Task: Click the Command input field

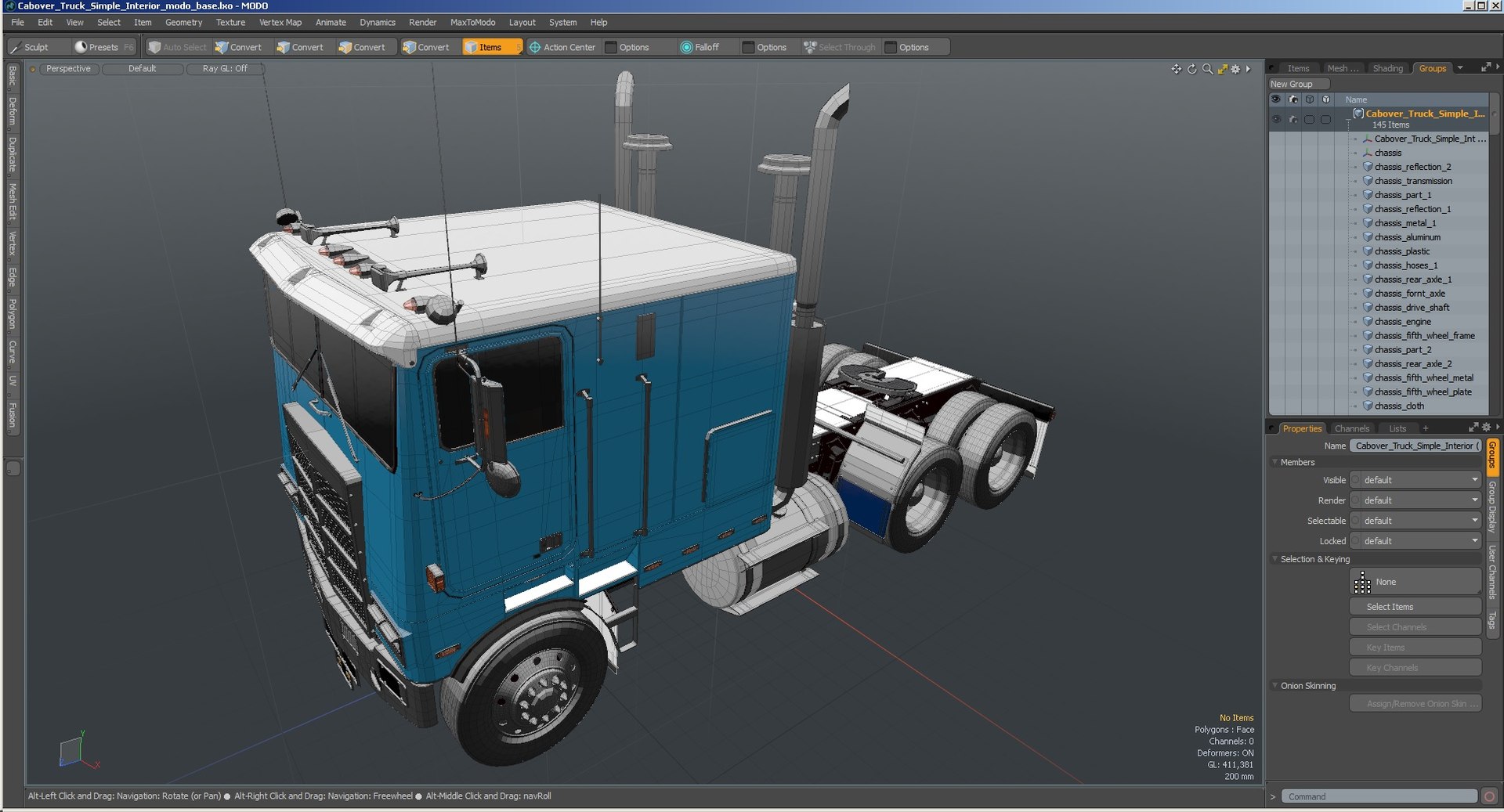Action: point(1379,796)
